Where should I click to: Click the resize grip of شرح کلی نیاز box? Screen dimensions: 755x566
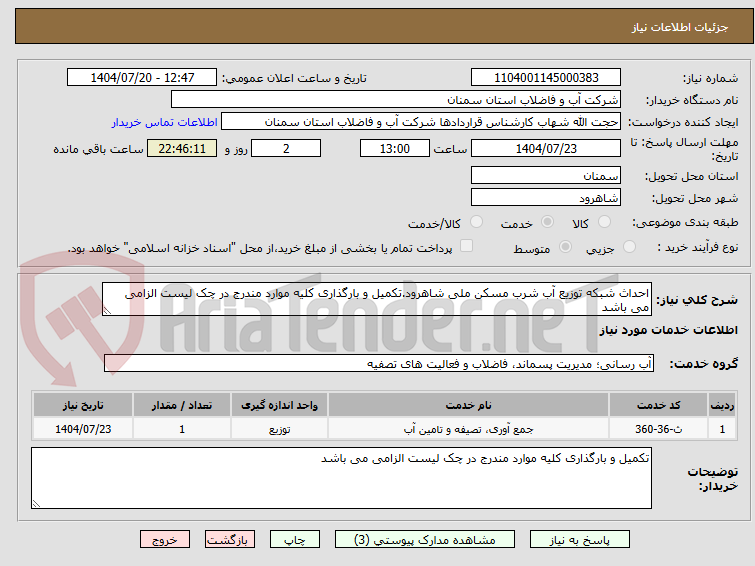(107, 312)
